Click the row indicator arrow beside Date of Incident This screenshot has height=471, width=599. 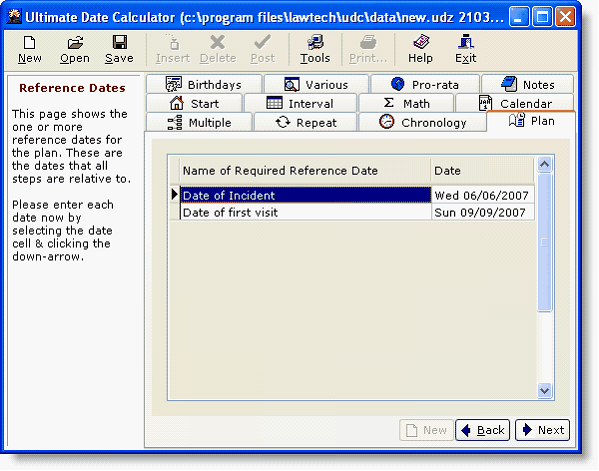coord(175,194)
